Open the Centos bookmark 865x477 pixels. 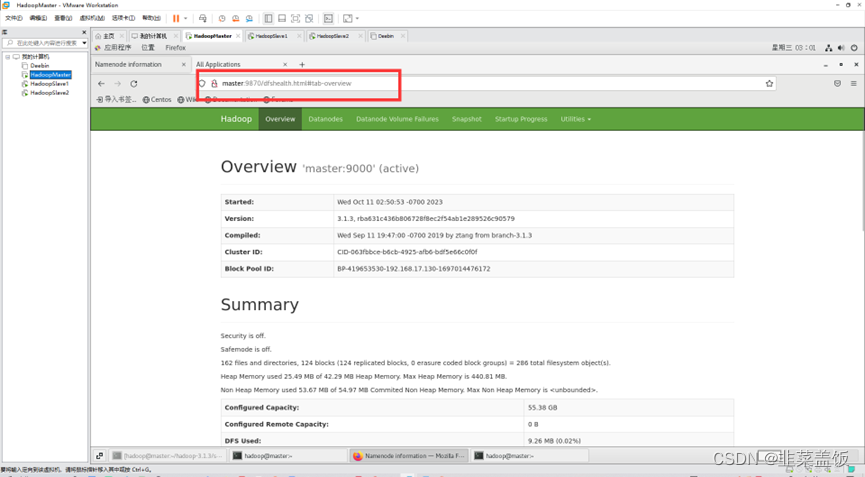(x=157, y=100)
